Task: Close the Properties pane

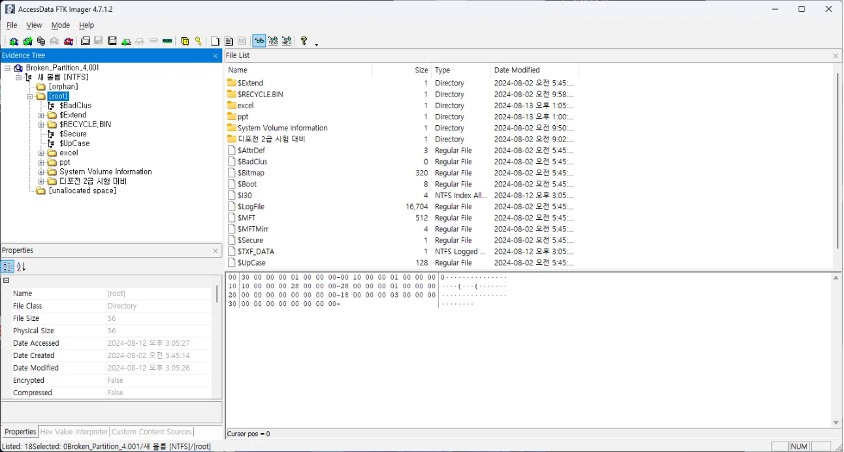Action: 215,250
